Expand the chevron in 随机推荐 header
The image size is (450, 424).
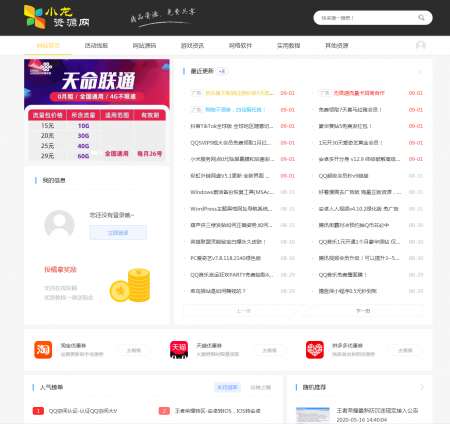click(422, 387)
